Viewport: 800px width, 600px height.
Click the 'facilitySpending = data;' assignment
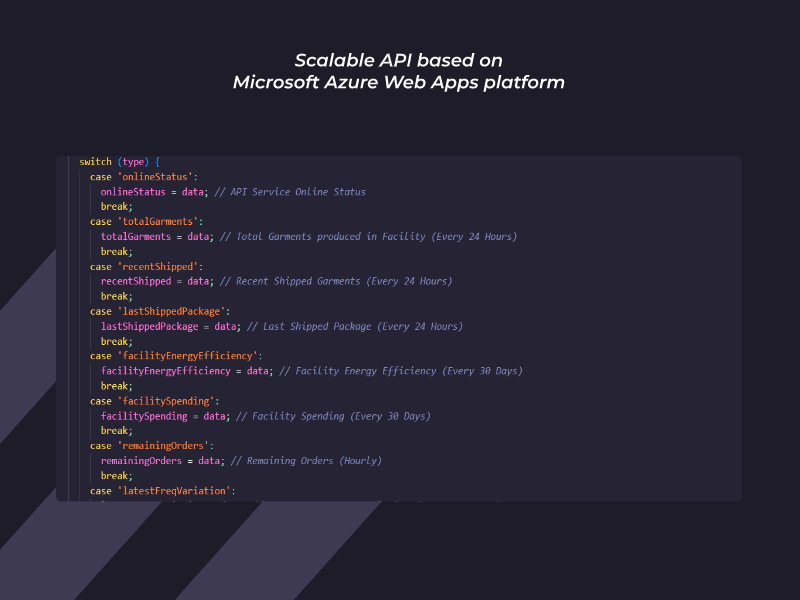click(165, 416)
